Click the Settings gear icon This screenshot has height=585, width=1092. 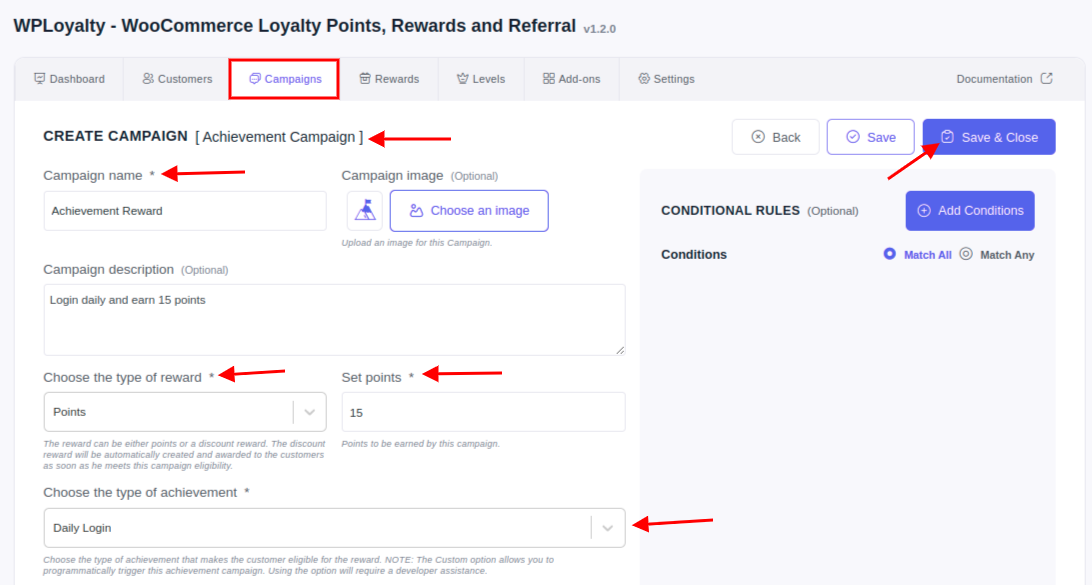(x=644, y=79)
